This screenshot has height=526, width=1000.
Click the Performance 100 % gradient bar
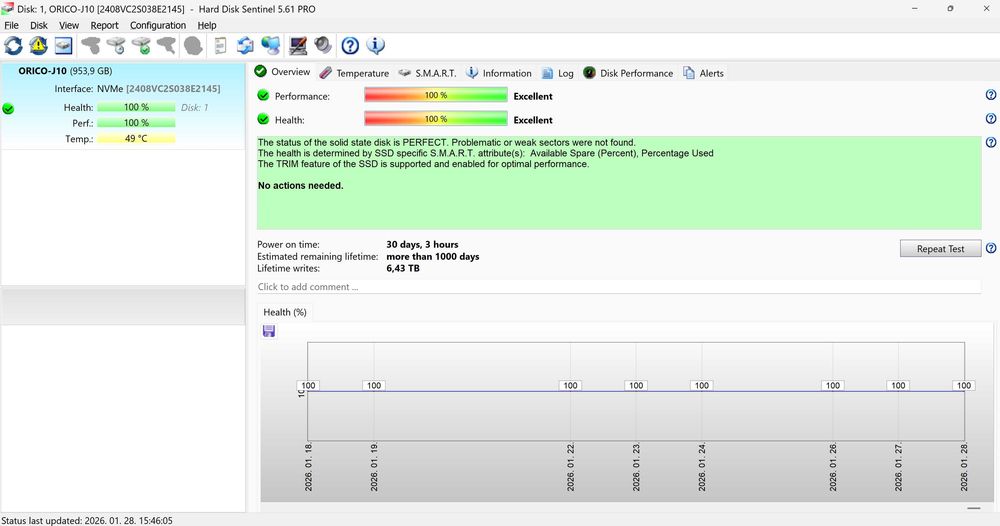[x=436, y=95]
